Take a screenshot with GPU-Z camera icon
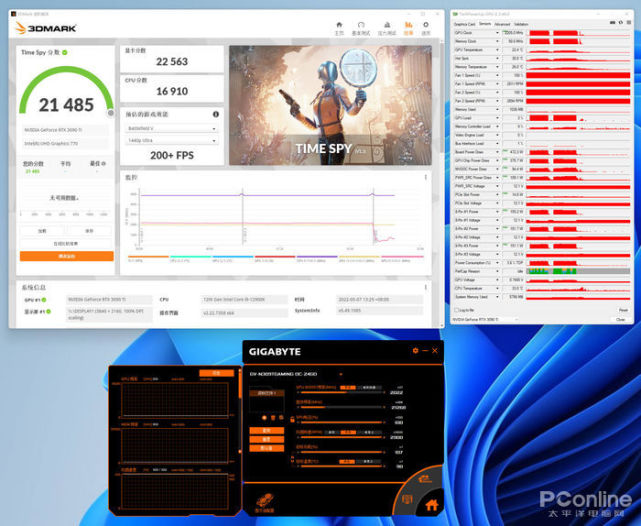Viewport: 641px width, 526px height. tap(613, 23)
